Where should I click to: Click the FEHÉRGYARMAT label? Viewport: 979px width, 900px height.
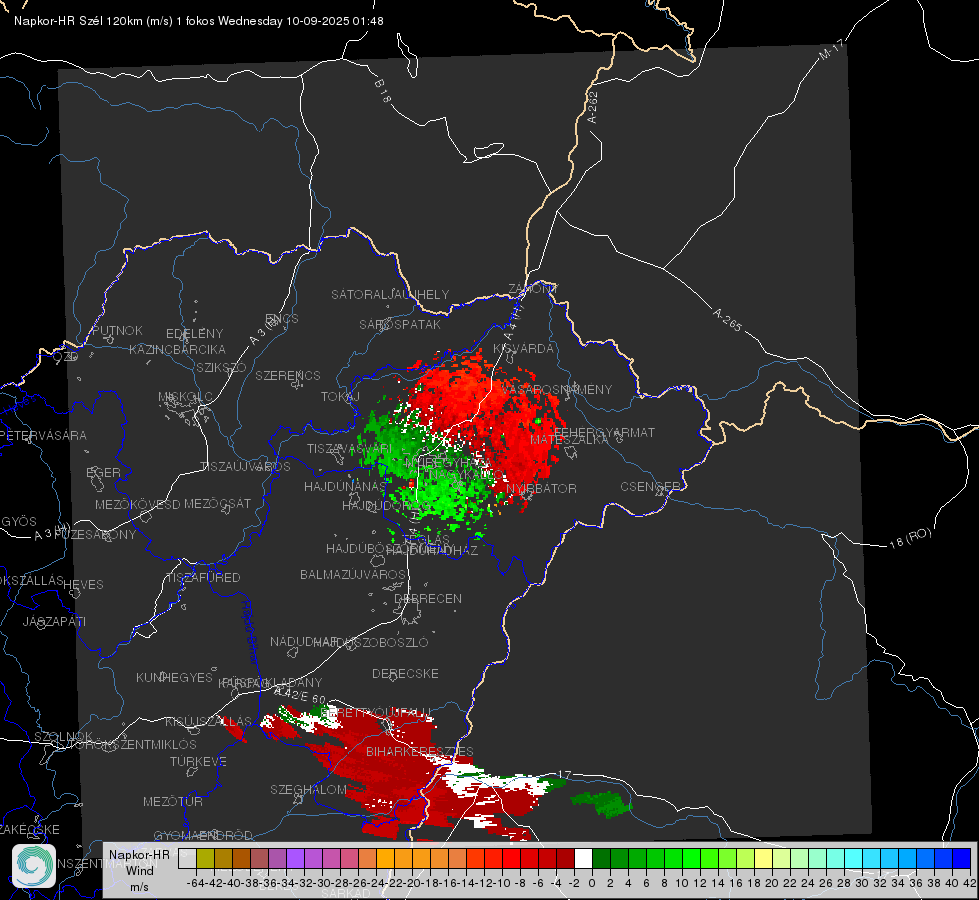click(604, 432)
